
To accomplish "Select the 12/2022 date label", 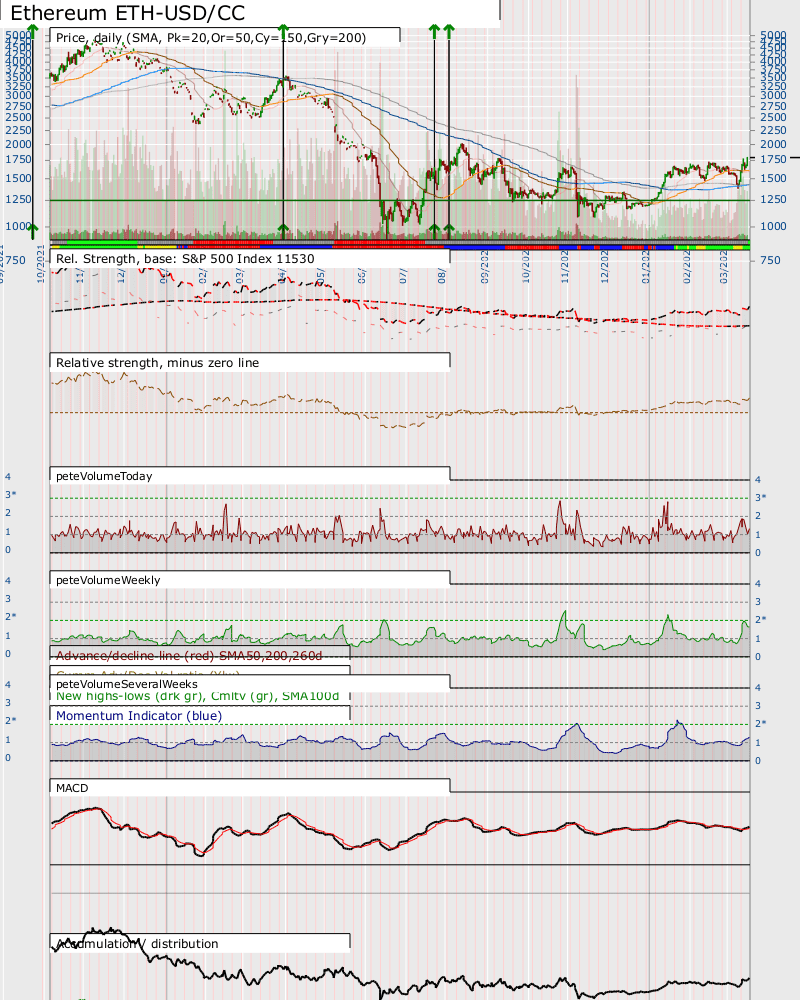I will pyautogui.click(x=605, y=267).
